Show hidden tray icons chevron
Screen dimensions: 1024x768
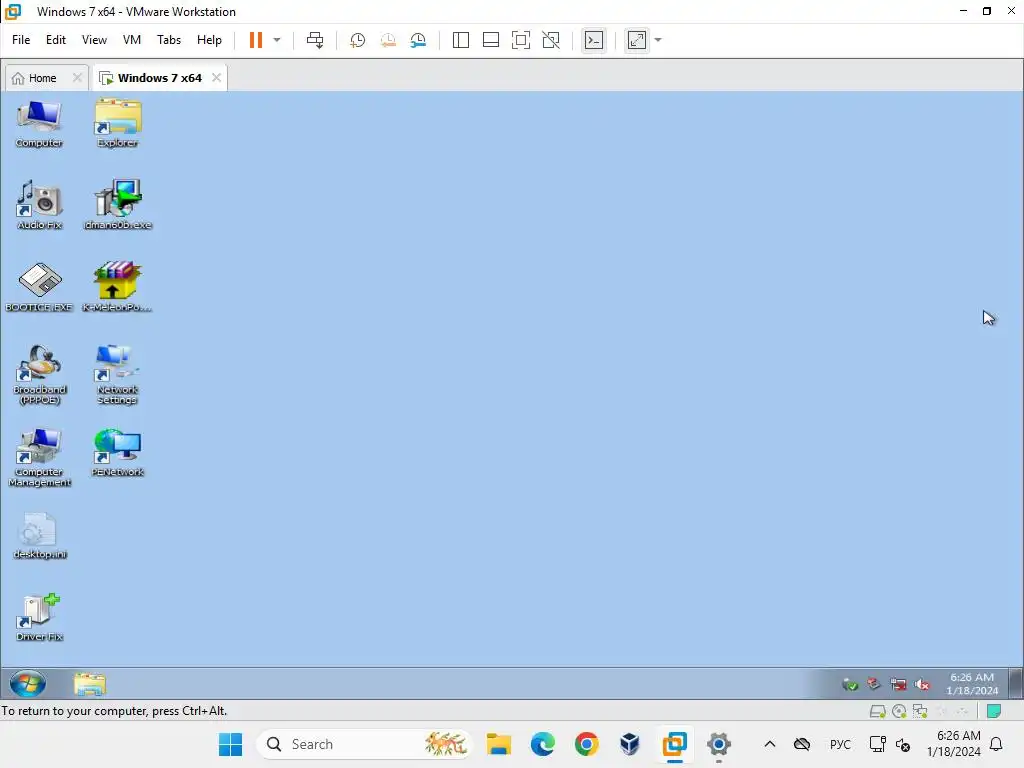(x=770, y=744)
